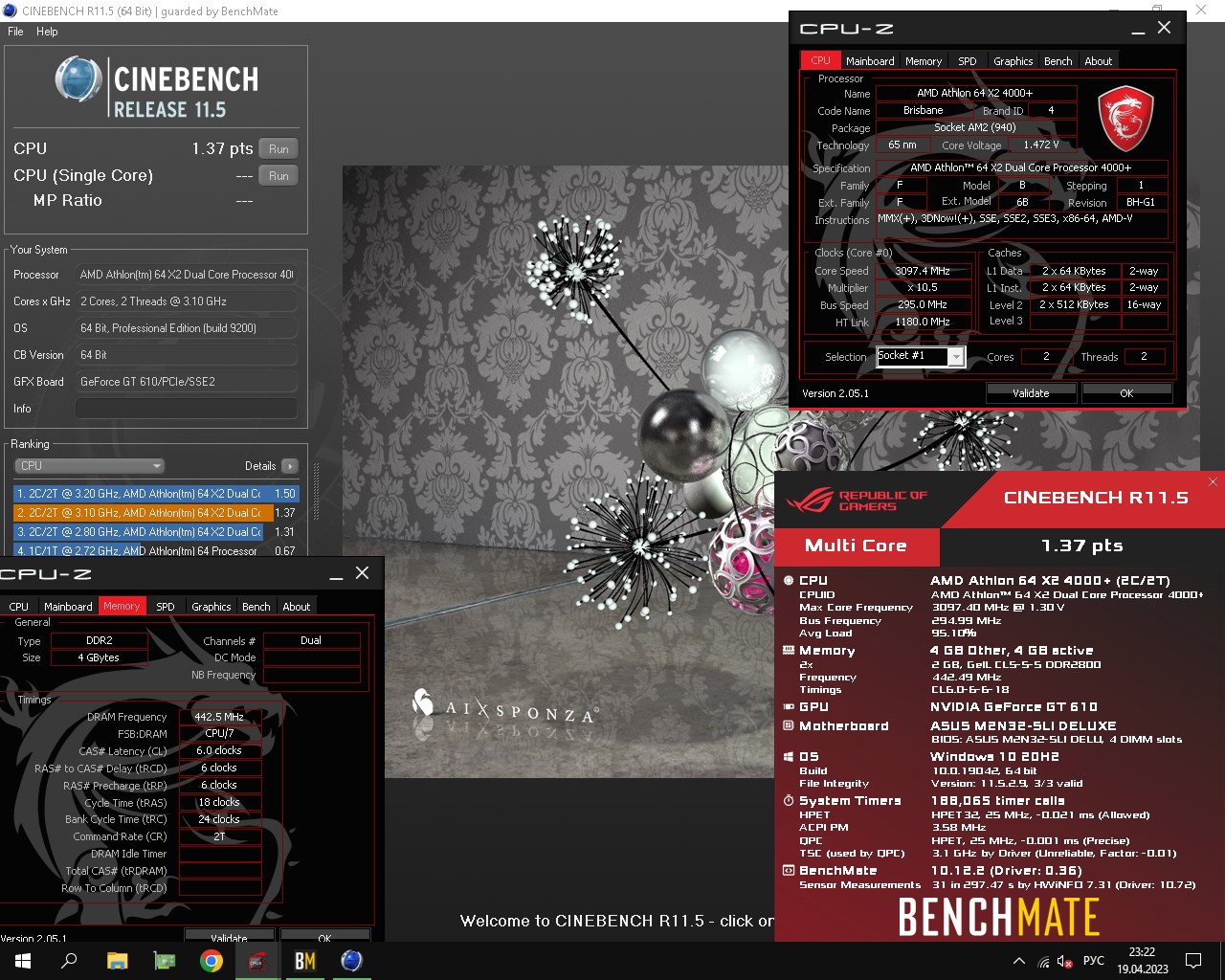Open the Ranking CPU dropdown
Screen dimensions: 1225x980
(89, 466)
